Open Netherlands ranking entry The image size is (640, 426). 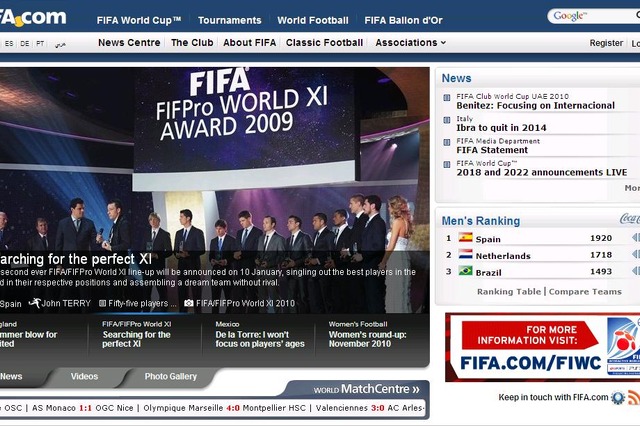click(x=503, y=256)
